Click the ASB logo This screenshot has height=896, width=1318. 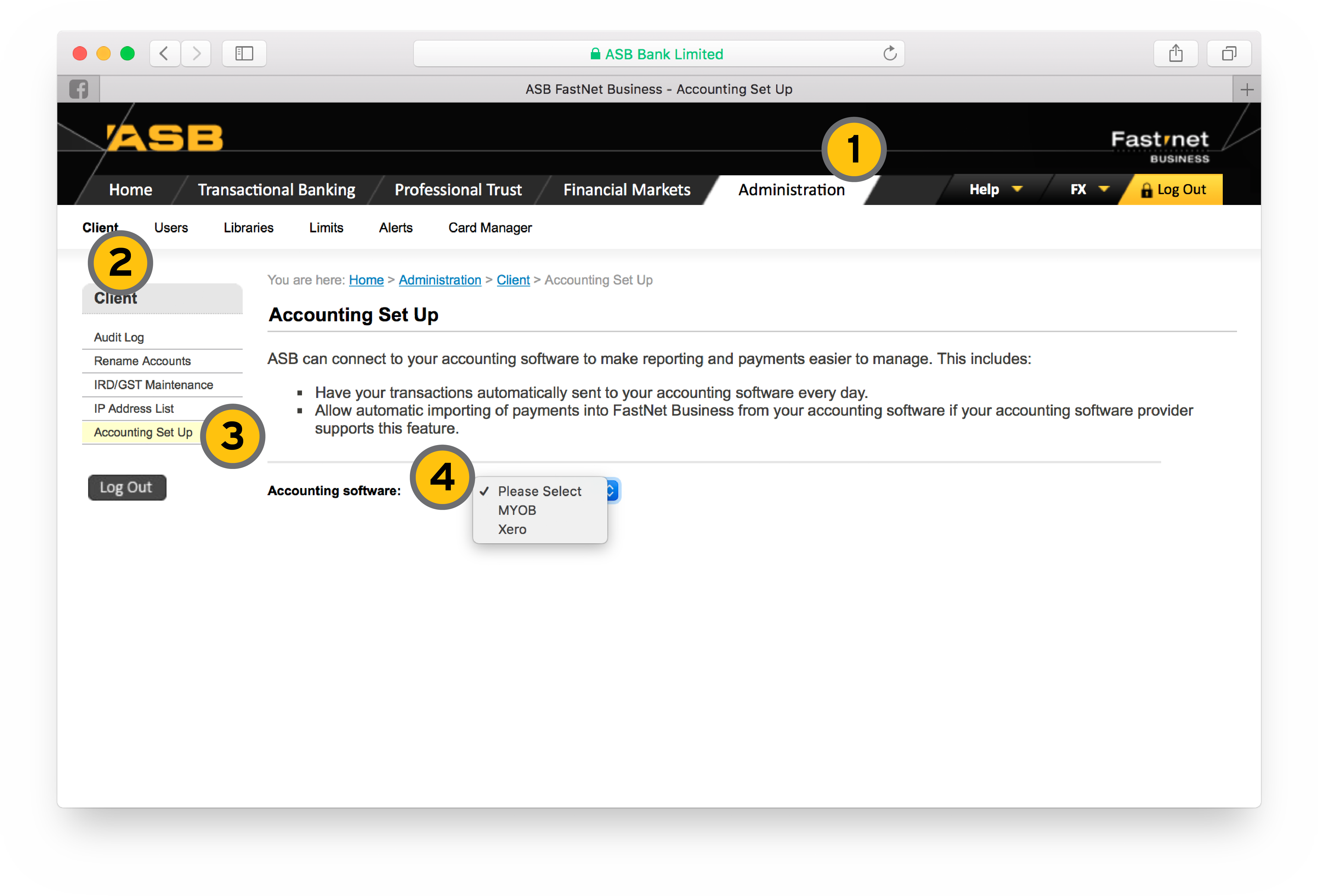(165, 138)
